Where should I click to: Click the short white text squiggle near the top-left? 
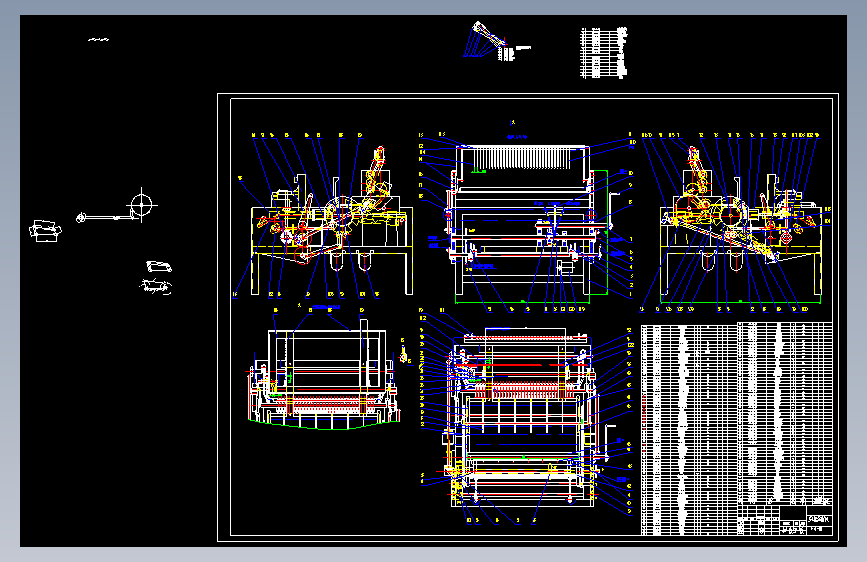98,39
